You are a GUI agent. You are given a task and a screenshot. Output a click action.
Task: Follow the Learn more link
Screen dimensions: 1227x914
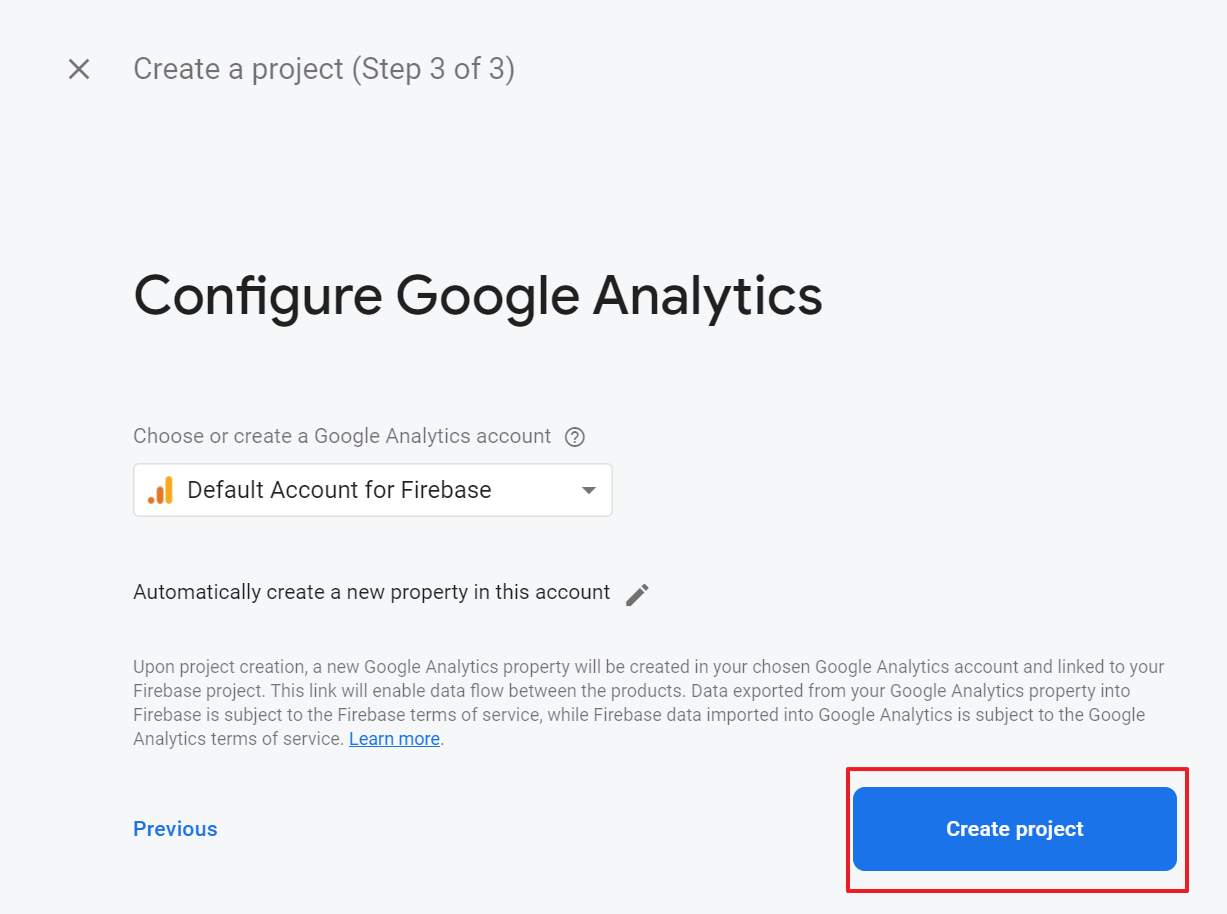click(x=394, y=739)
